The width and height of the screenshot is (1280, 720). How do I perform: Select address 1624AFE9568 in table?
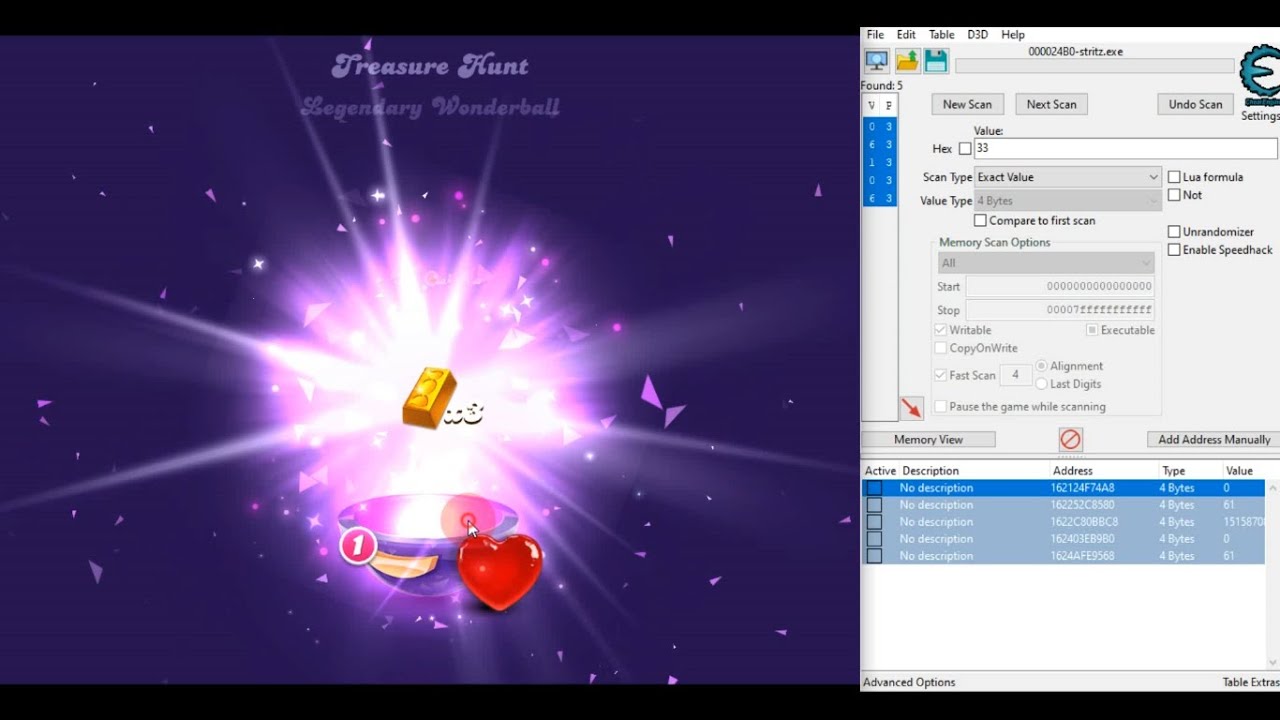(1082, 556)
